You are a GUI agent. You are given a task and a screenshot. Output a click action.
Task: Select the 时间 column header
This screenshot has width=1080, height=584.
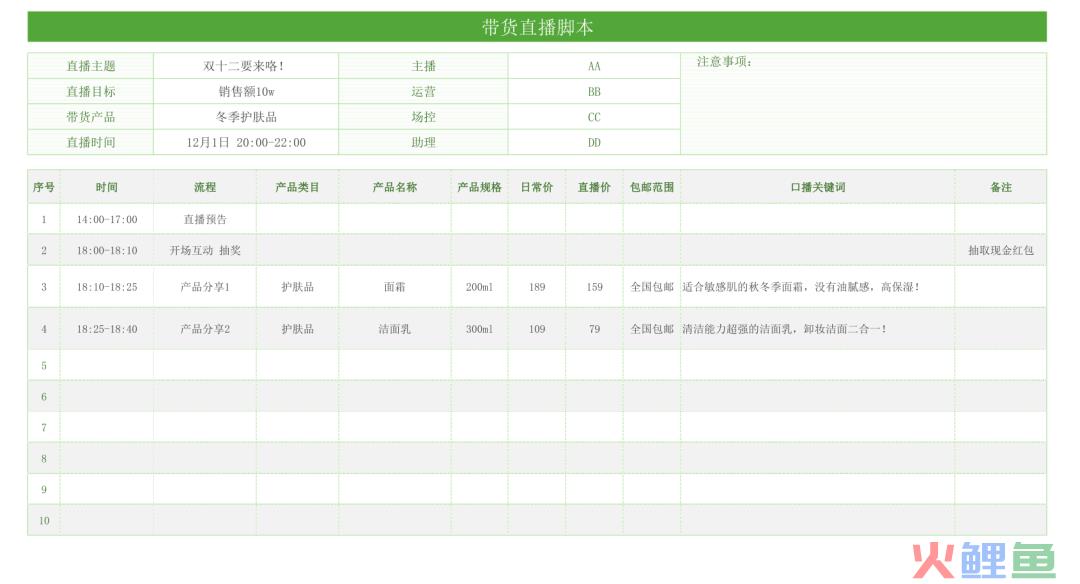(107, 187)
